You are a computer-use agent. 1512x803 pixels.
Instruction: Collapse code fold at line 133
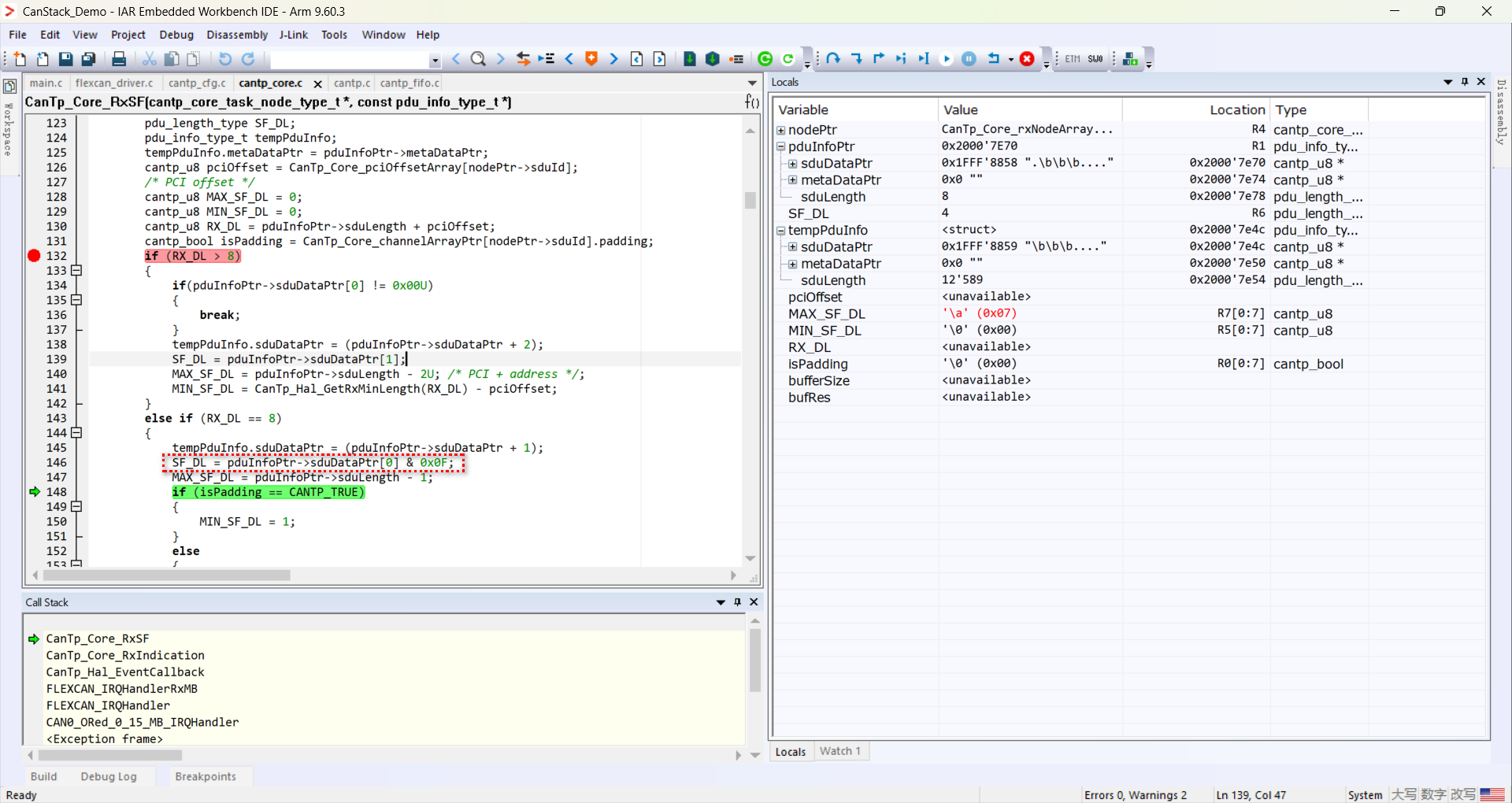[76, 271]
